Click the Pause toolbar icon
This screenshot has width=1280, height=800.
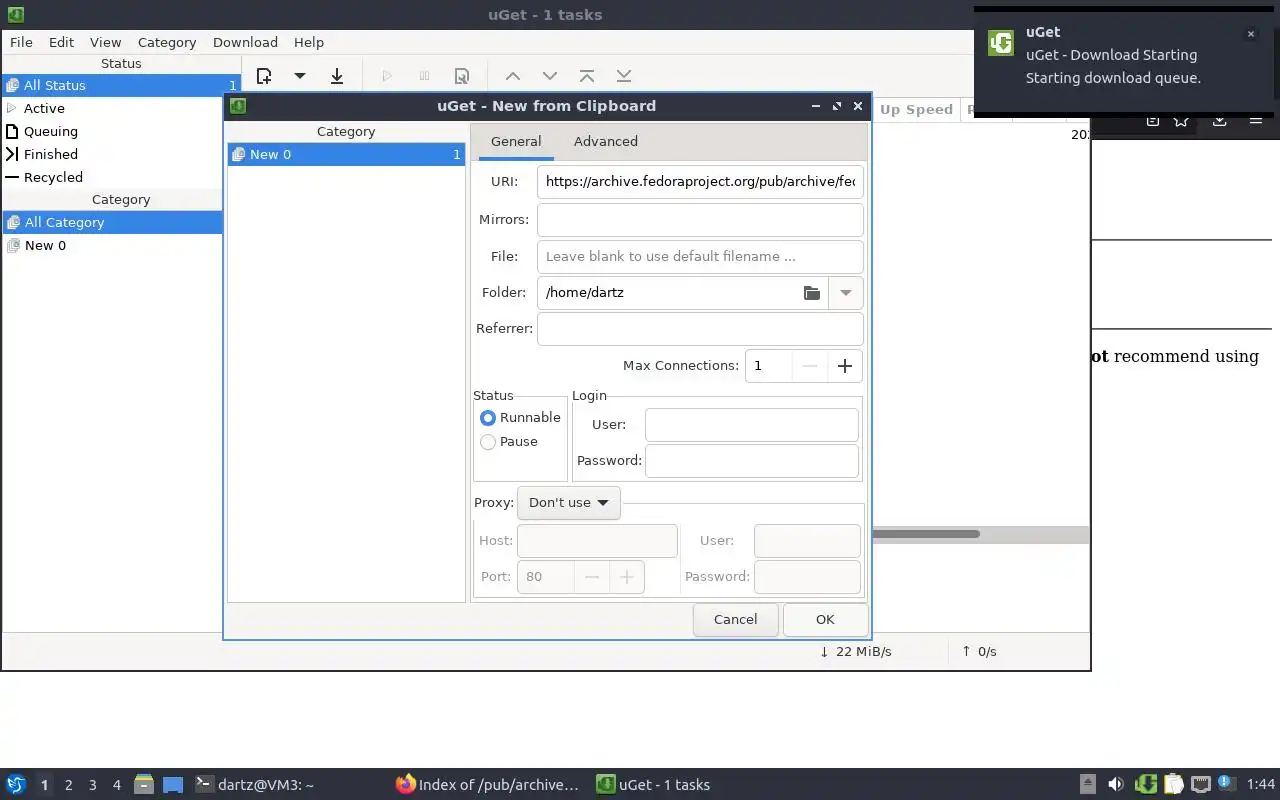(x=424, y=76)
